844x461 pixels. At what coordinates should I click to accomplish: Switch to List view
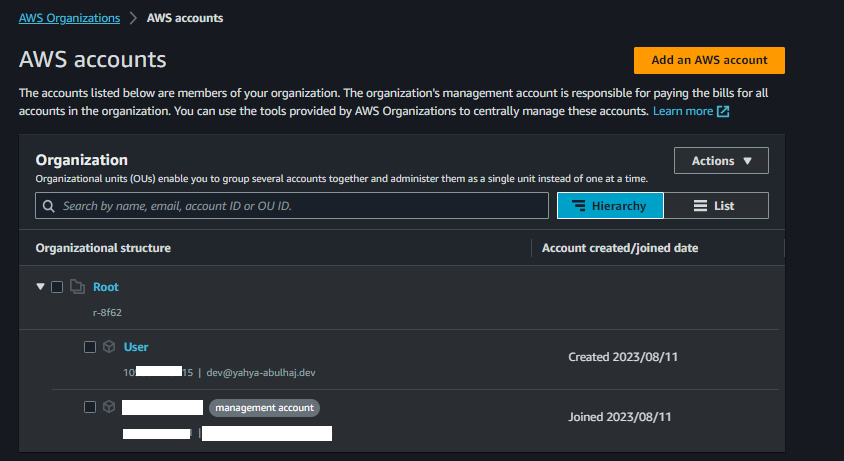(x=716, y=206)
